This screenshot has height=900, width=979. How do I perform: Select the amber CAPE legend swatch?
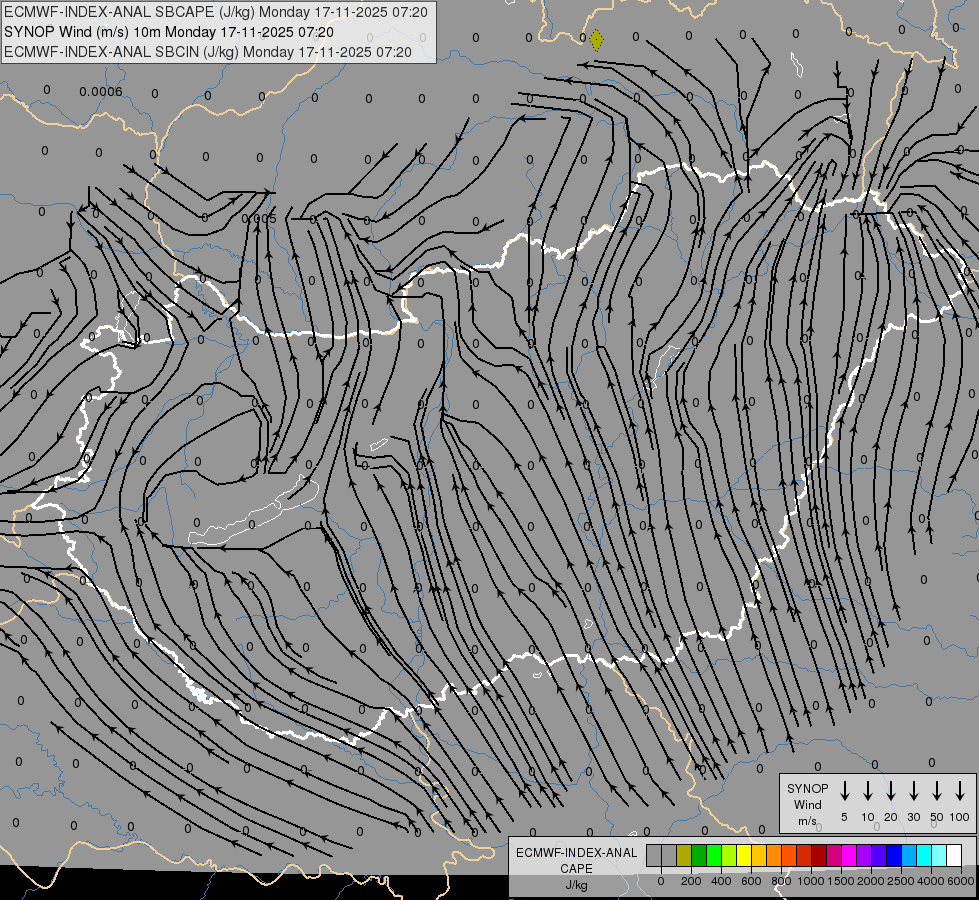(x=759, y=855)
